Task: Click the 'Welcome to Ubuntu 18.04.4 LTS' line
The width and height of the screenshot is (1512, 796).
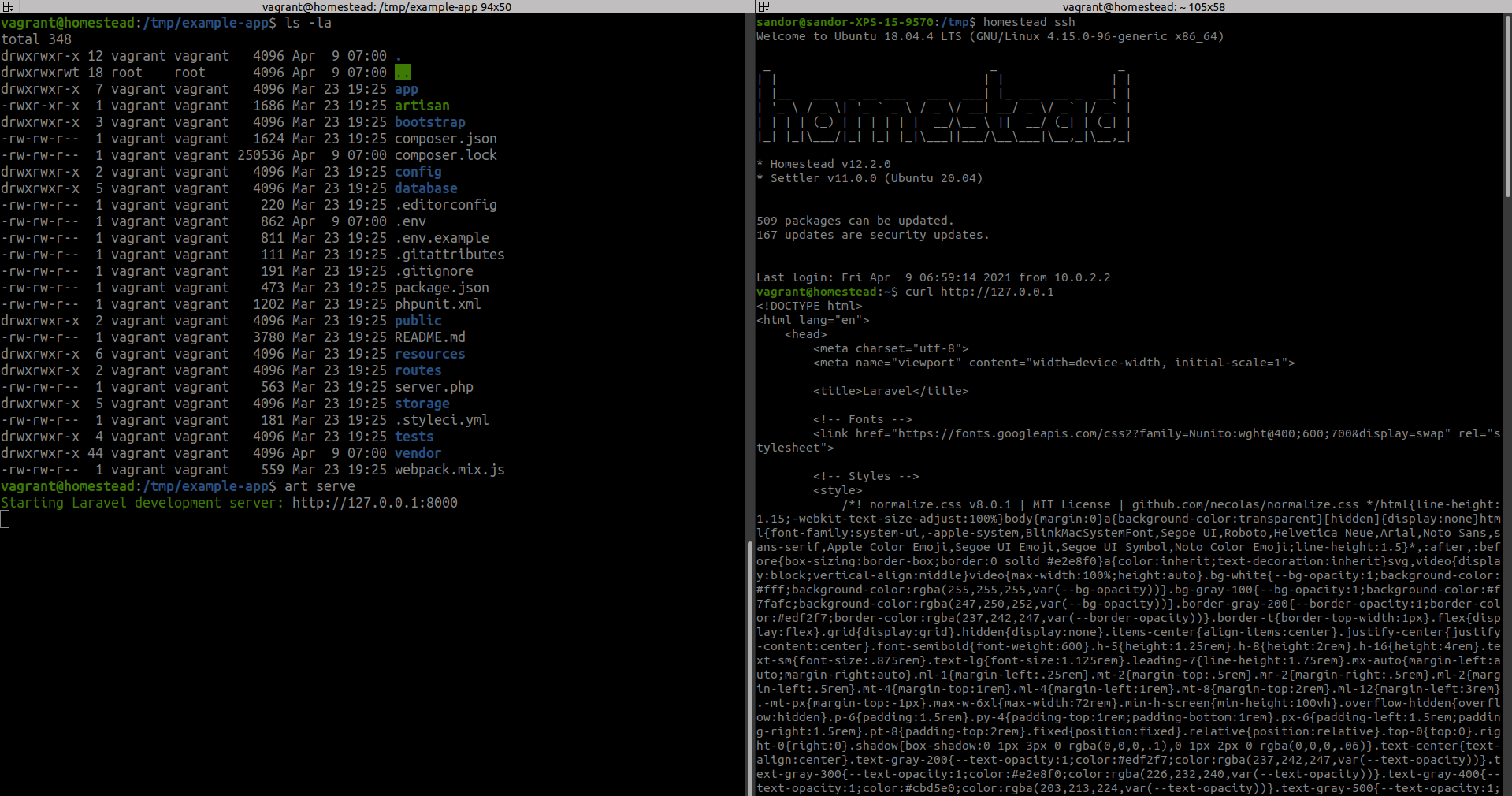Action: click(990, 36)
